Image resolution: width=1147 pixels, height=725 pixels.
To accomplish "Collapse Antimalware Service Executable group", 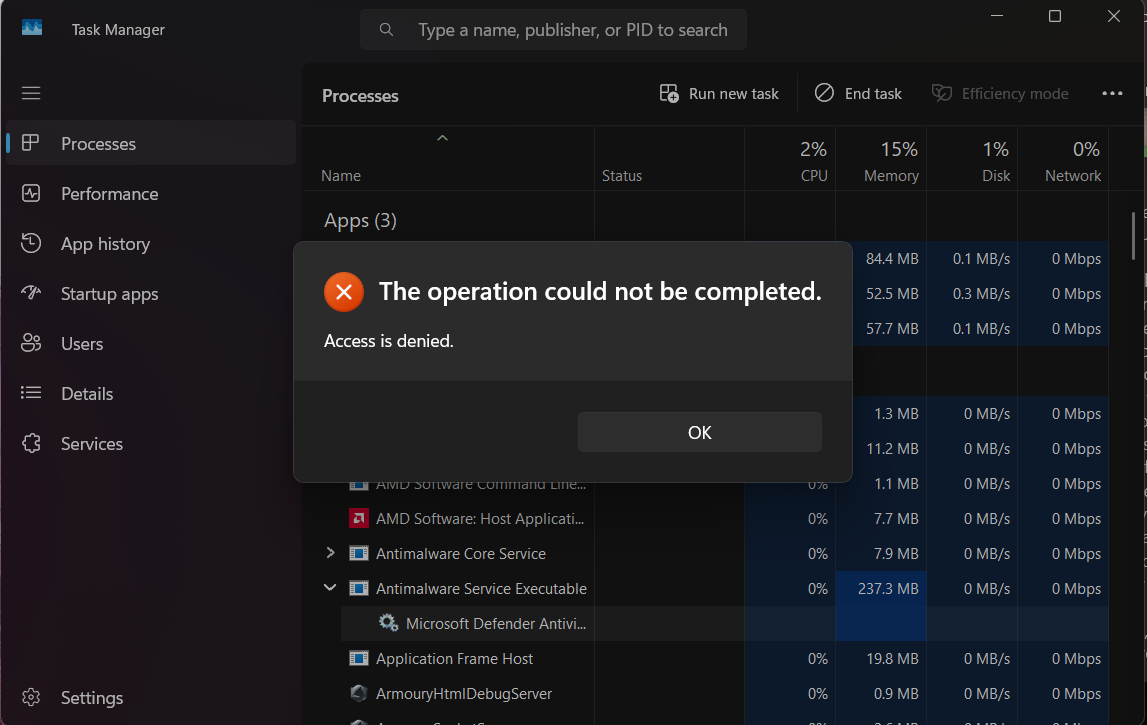I will click(331, 588).
